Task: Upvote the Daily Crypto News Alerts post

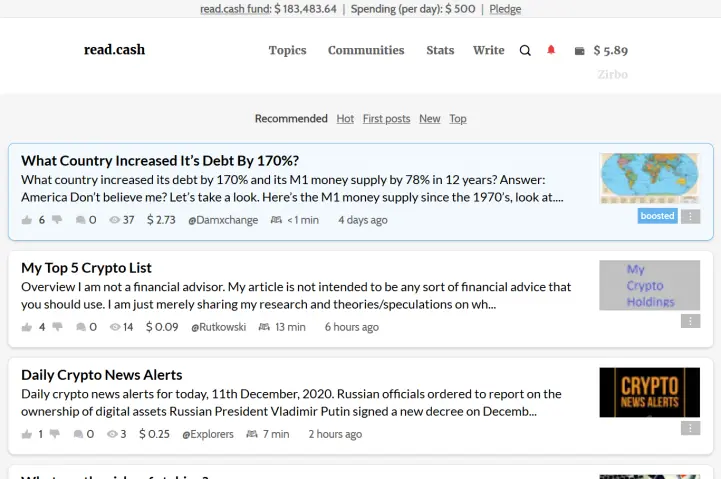Action: click(x=27, y=434)
